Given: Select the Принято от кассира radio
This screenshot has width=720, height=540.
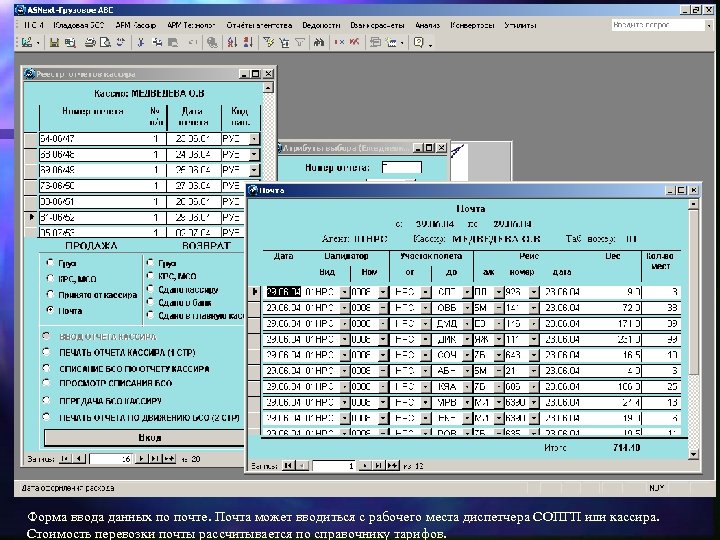Looking at the screenshot, I should pyautogui.click(x=50, y=294).
